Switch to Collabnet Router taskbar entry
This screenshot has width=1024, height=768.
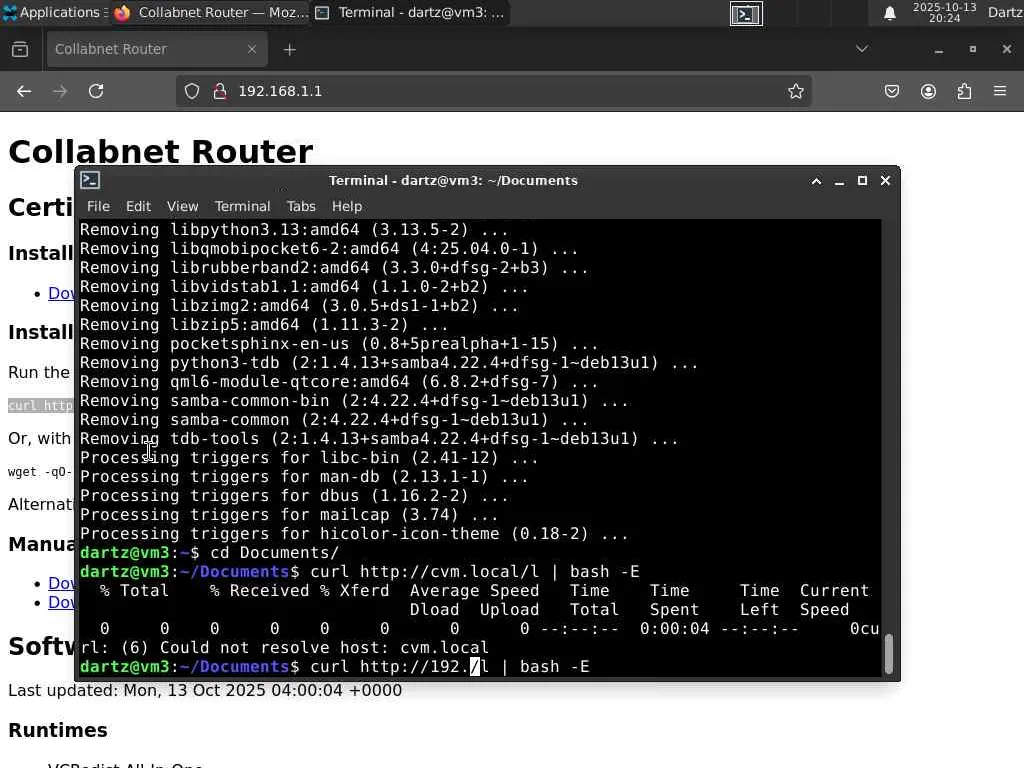click(211, 12)
